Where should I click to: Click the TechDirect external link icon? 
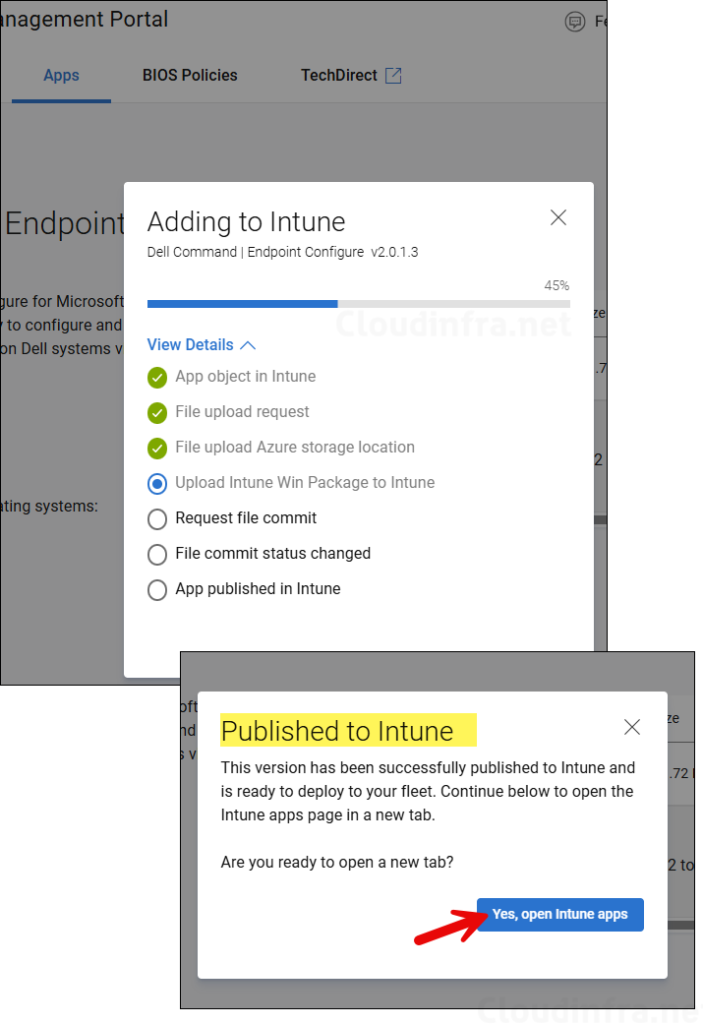click(394, 76)
